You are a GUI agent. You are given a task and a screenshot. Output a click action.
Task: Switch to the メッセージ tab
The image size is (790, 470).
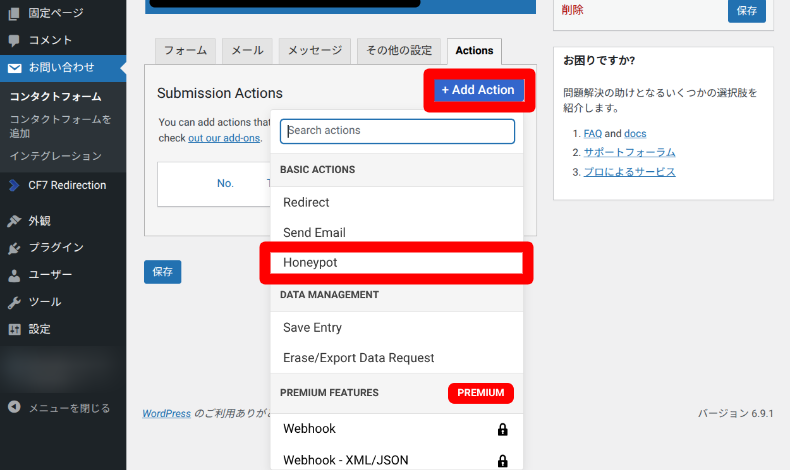[315, 51]
